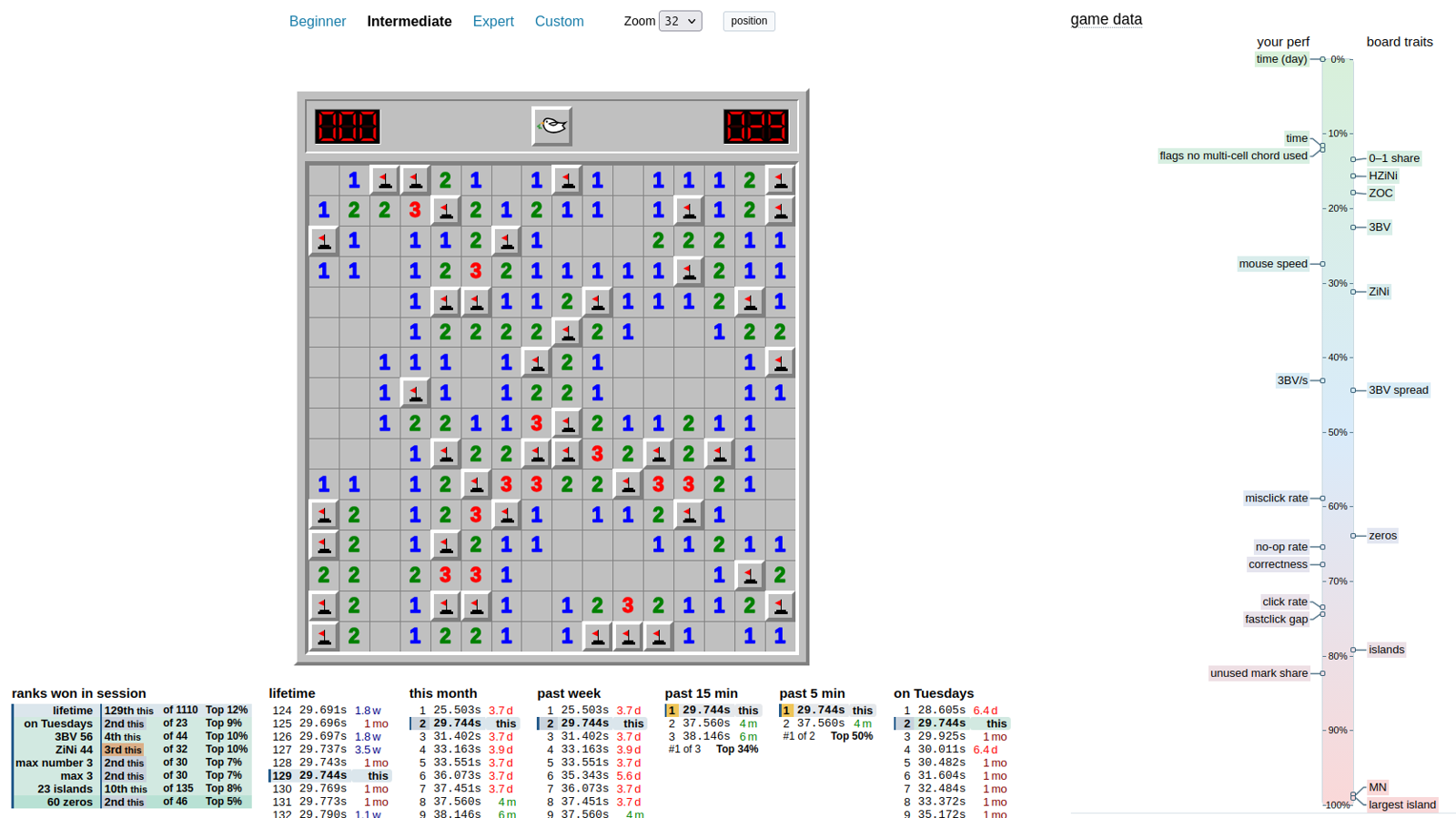This screenshot has height=818, width=1456.
Task: Click the 'past 5 min' table heading
Action: pyautogui.click(x=812, y=693)
